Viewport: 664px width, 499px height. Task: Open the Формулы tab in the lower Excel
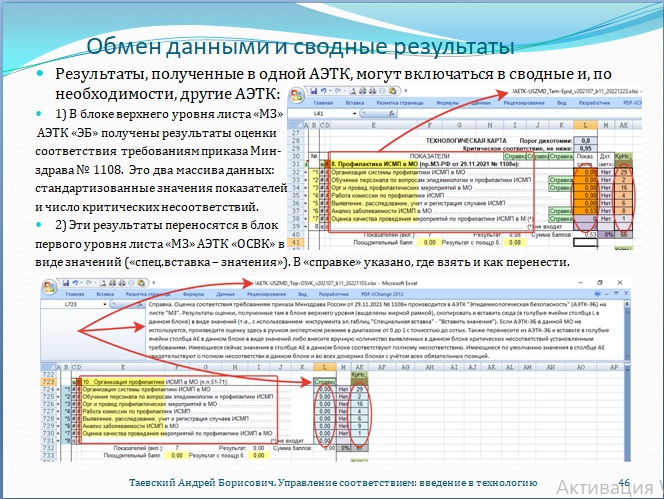pyautogui.click(x=194, y=294)
